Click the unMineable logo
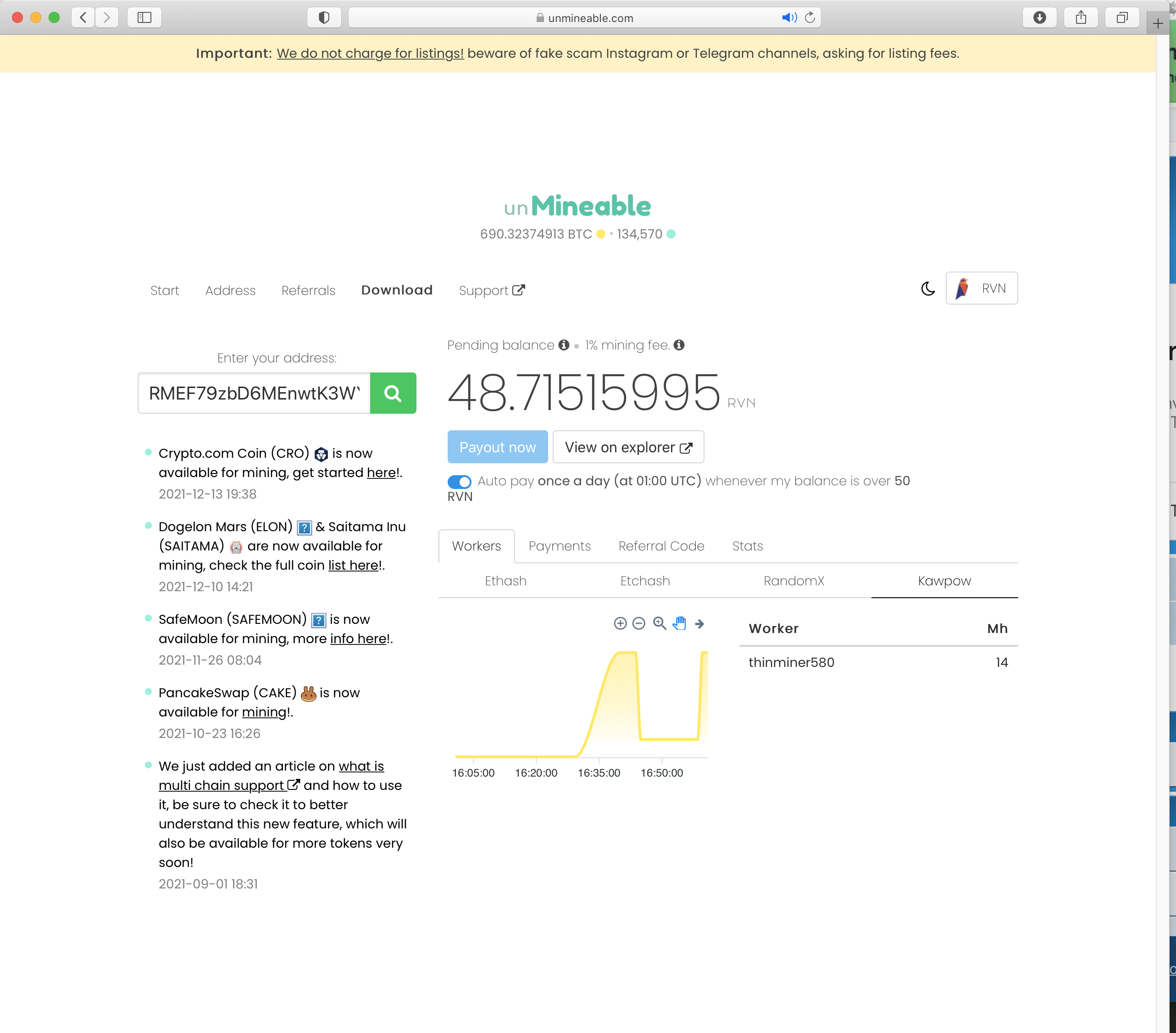 click(577, 205)
